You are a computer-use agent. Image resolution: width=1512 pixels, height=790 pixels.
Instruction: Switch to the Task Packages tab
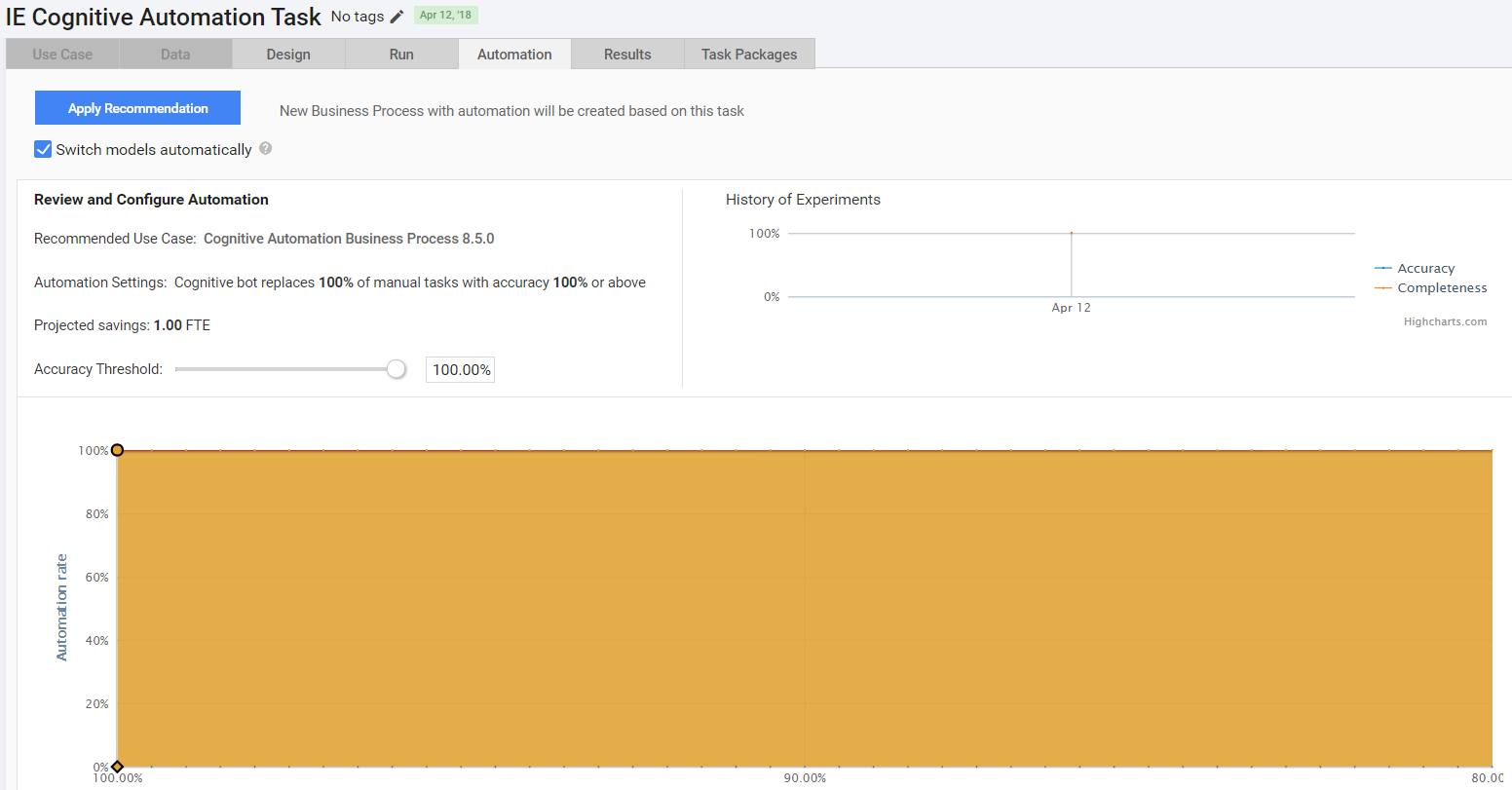coord(749,54)
